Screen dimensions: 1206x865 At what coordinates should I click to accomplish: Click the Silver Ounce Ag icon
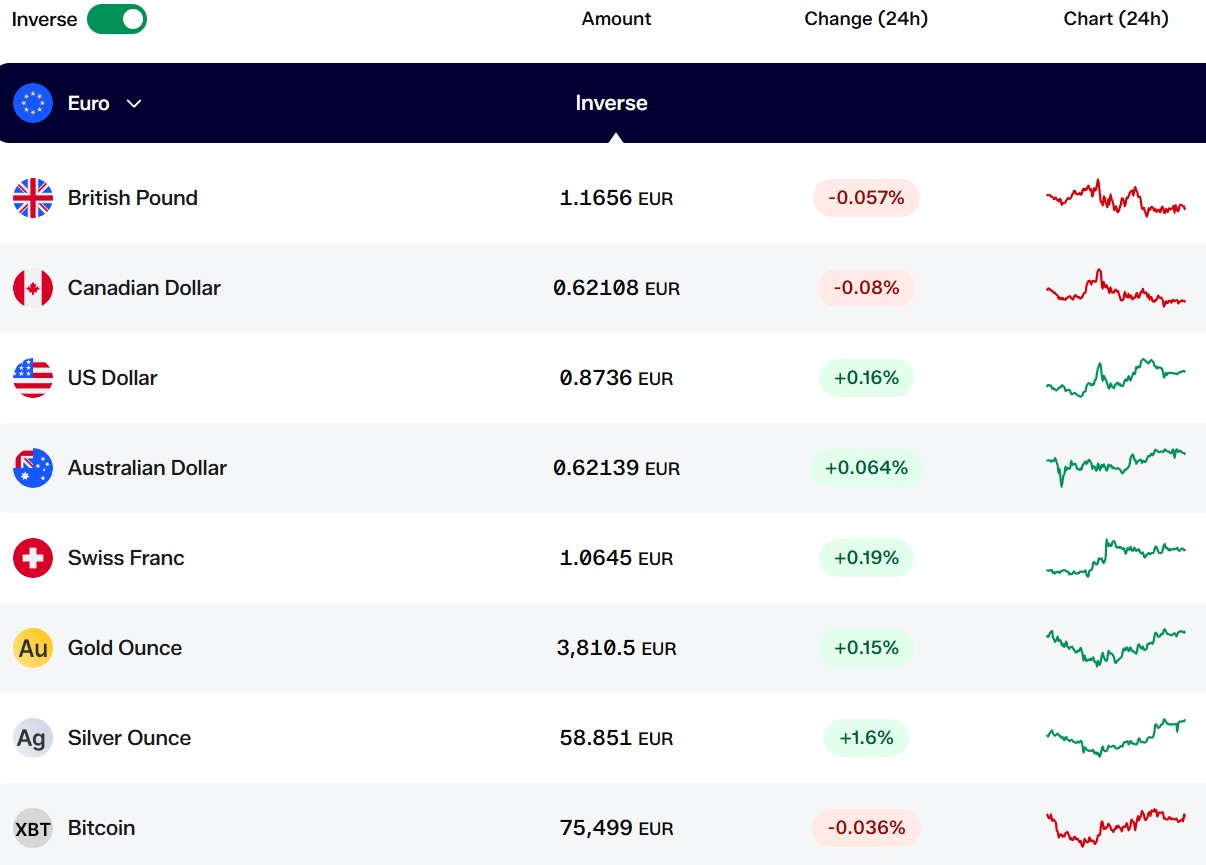coord(33,738)
